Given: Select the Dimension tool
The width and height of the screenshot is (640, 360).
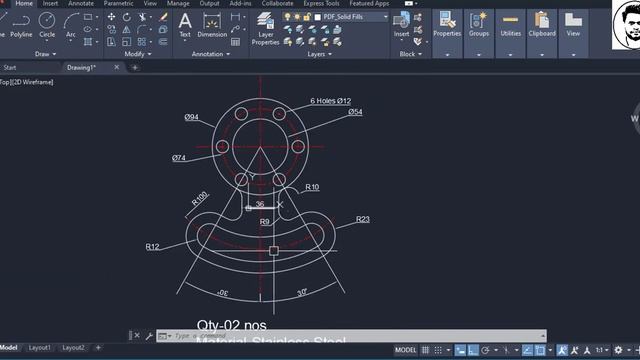Looking at the screenshot, I should [x=212, y=25].
